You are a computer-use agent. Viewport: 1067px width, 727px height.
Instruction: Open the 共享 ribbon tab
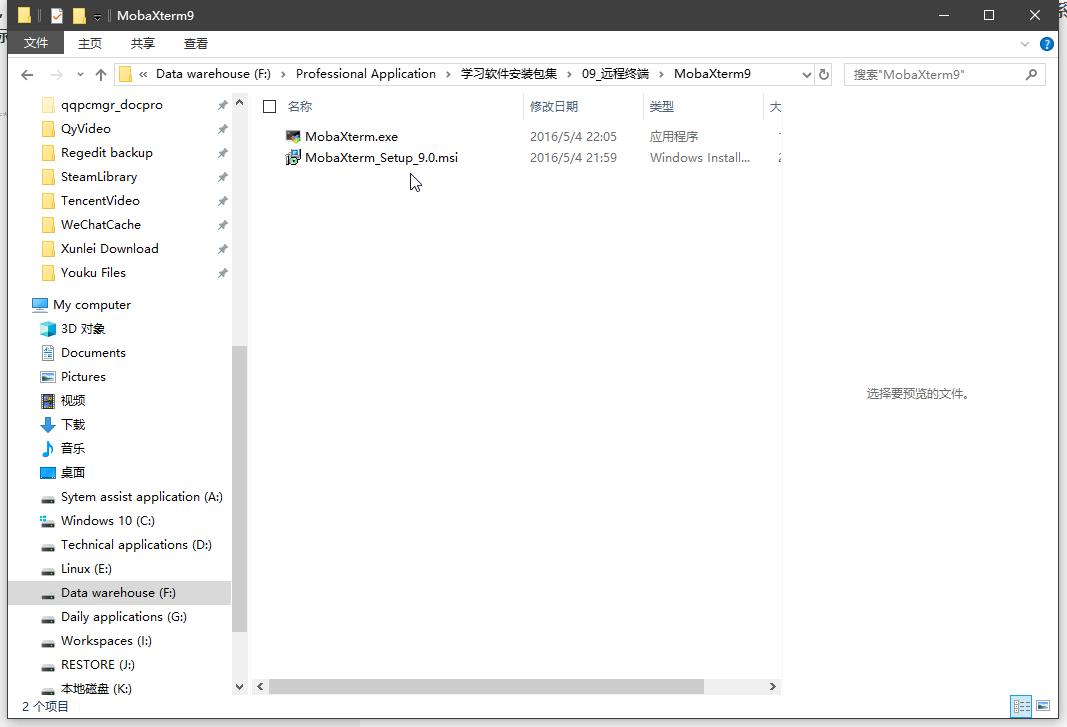(143, 44)
